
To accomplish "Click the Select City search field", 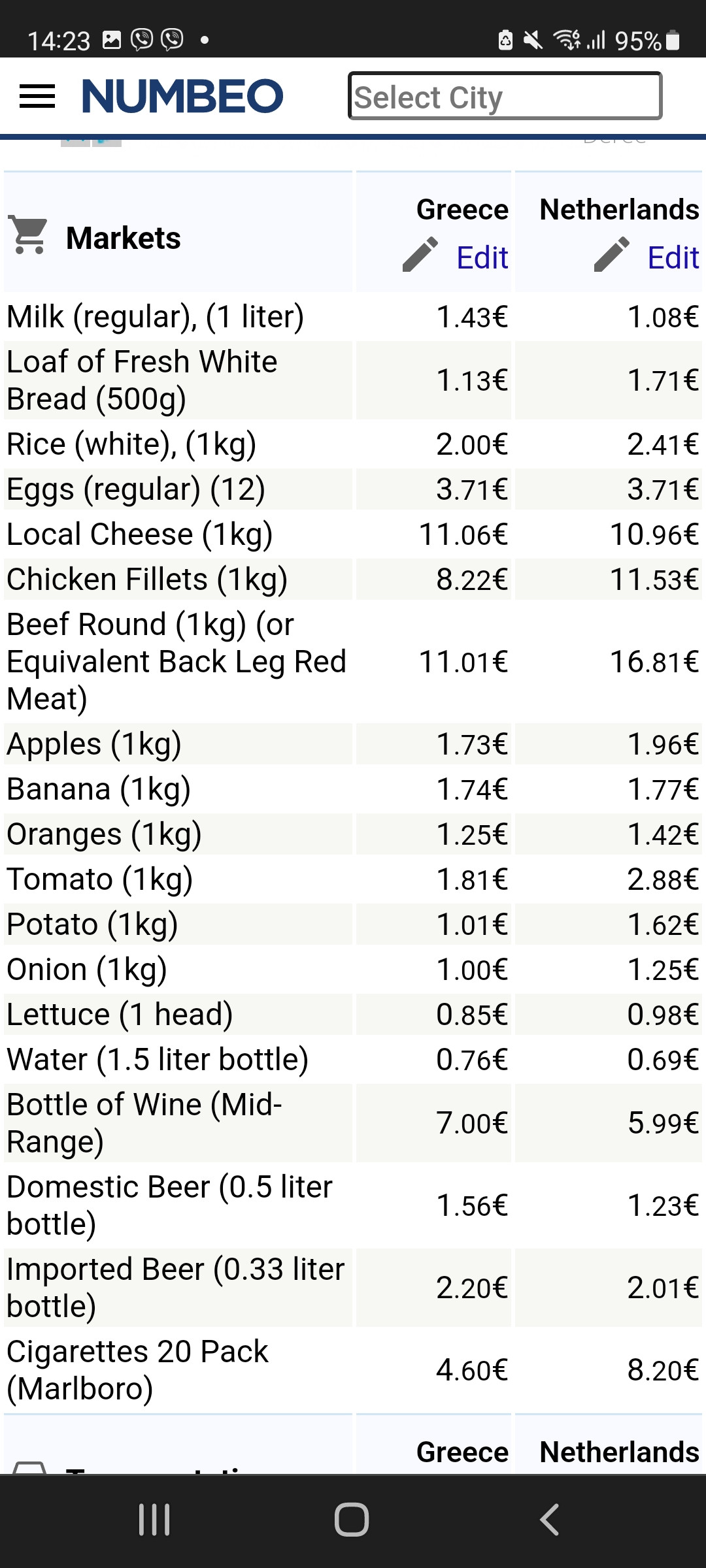I will (x=505, y=96).
